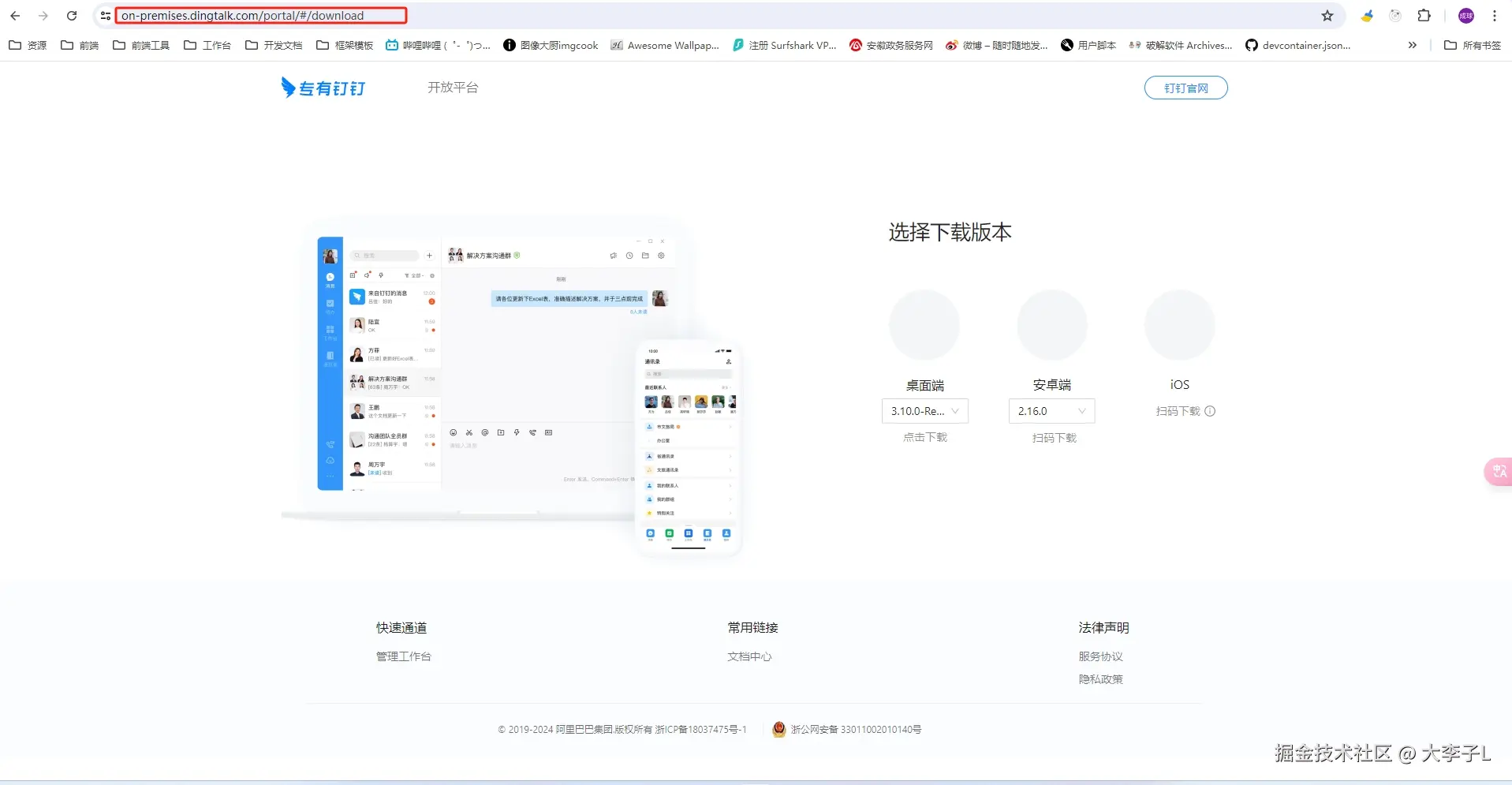The height and width of the screenshot is (785, 1512).
Task: Click the 桌面端 download circle icon
Action: click(x=924, y=325)
